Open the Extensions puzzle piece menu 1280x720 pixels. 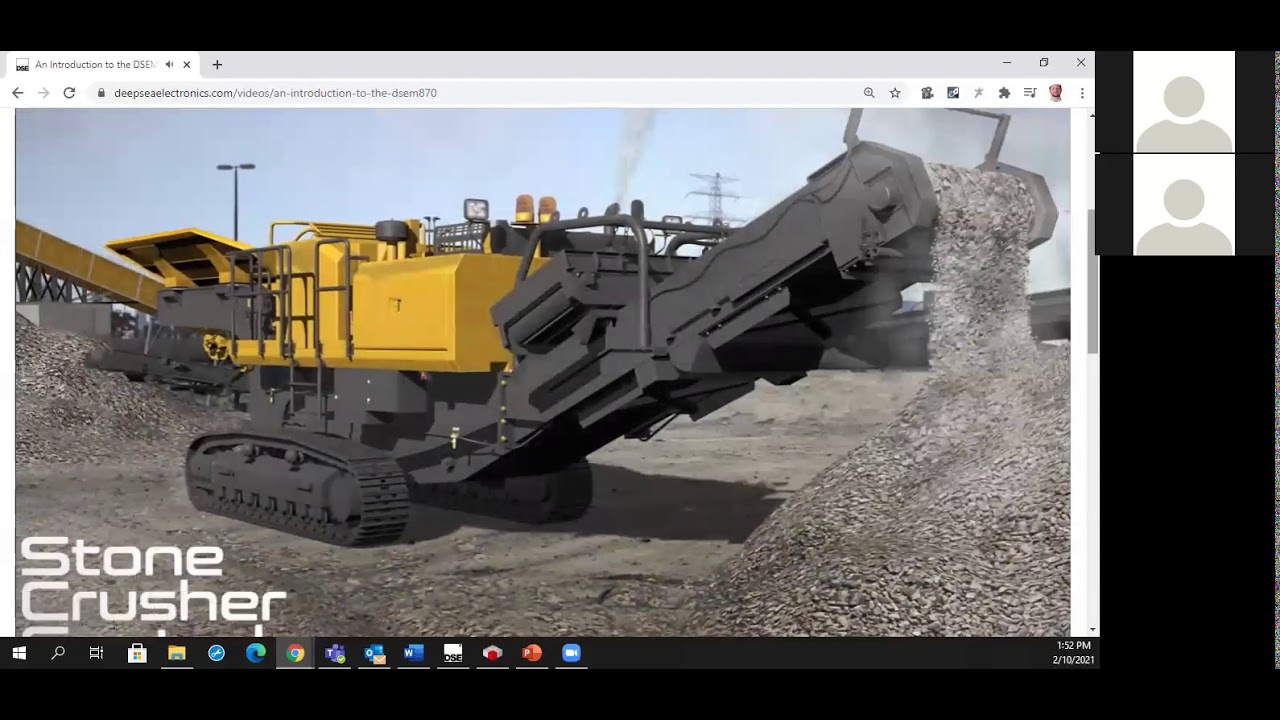tap(1004, 93)
